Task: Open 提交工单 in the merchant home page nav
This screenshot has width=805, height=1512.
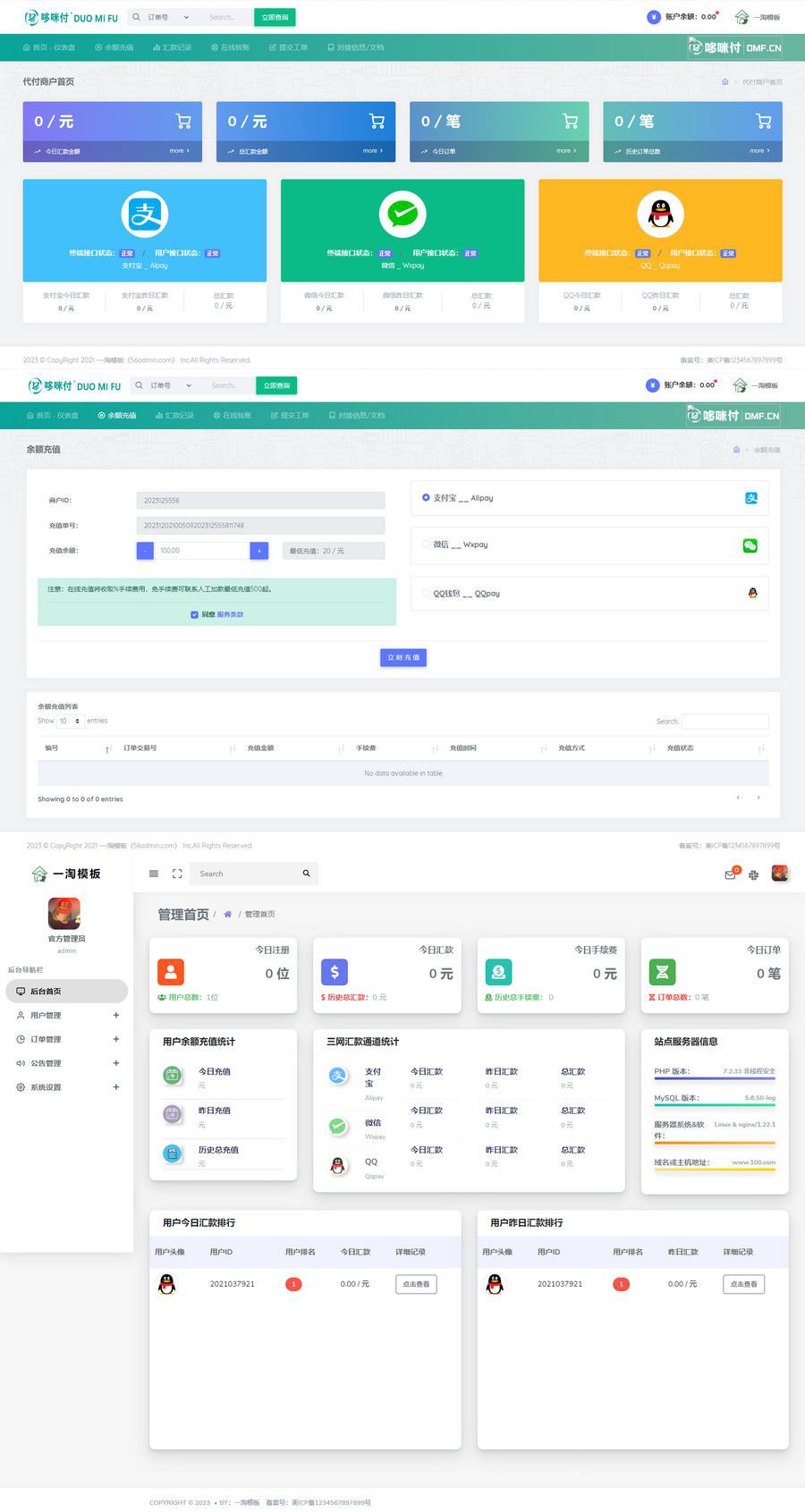Action: [288, 47]
